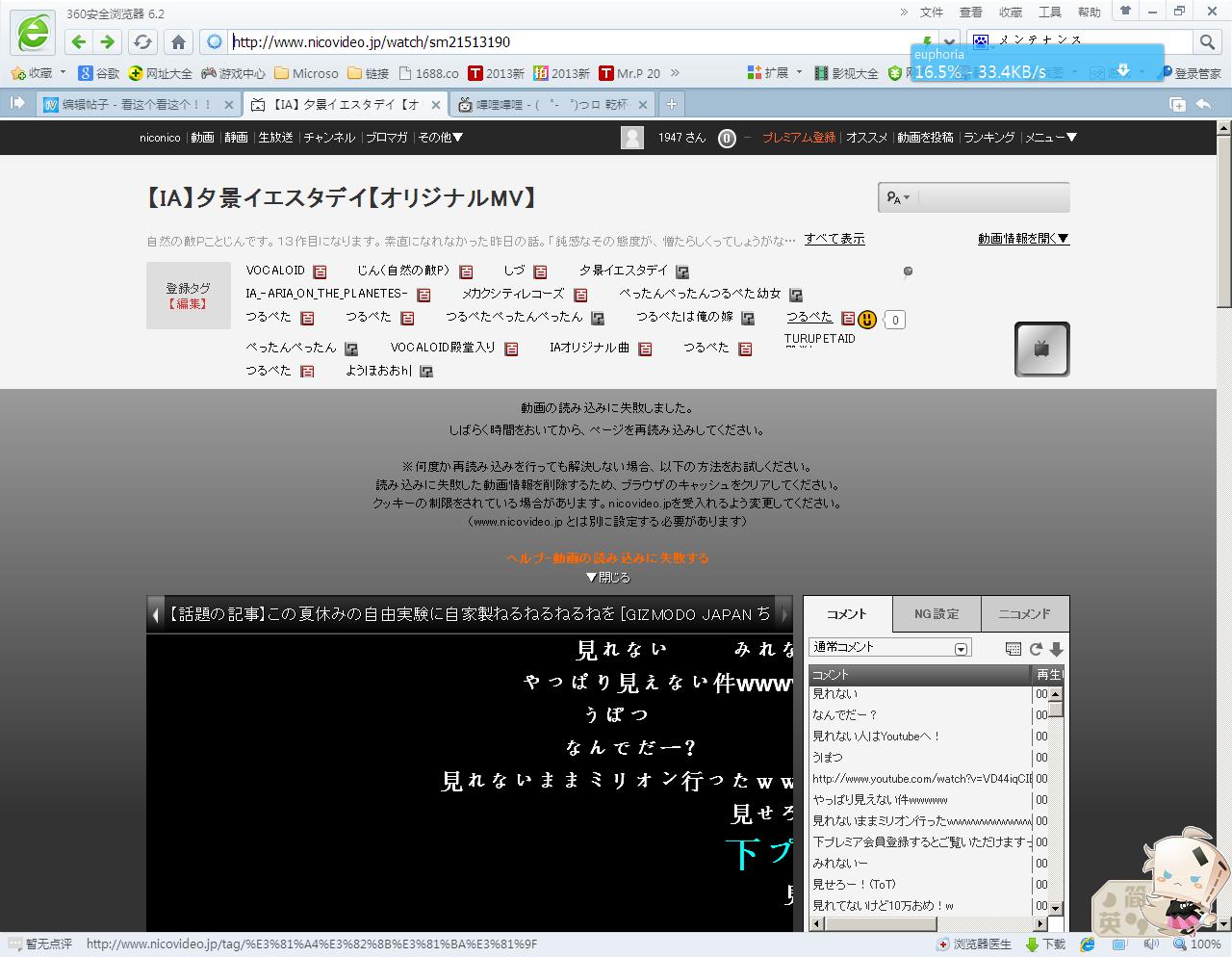Click the comment list keyboard-style icon
Viewport: 1232px width, 957px height.
point(1013,649)
